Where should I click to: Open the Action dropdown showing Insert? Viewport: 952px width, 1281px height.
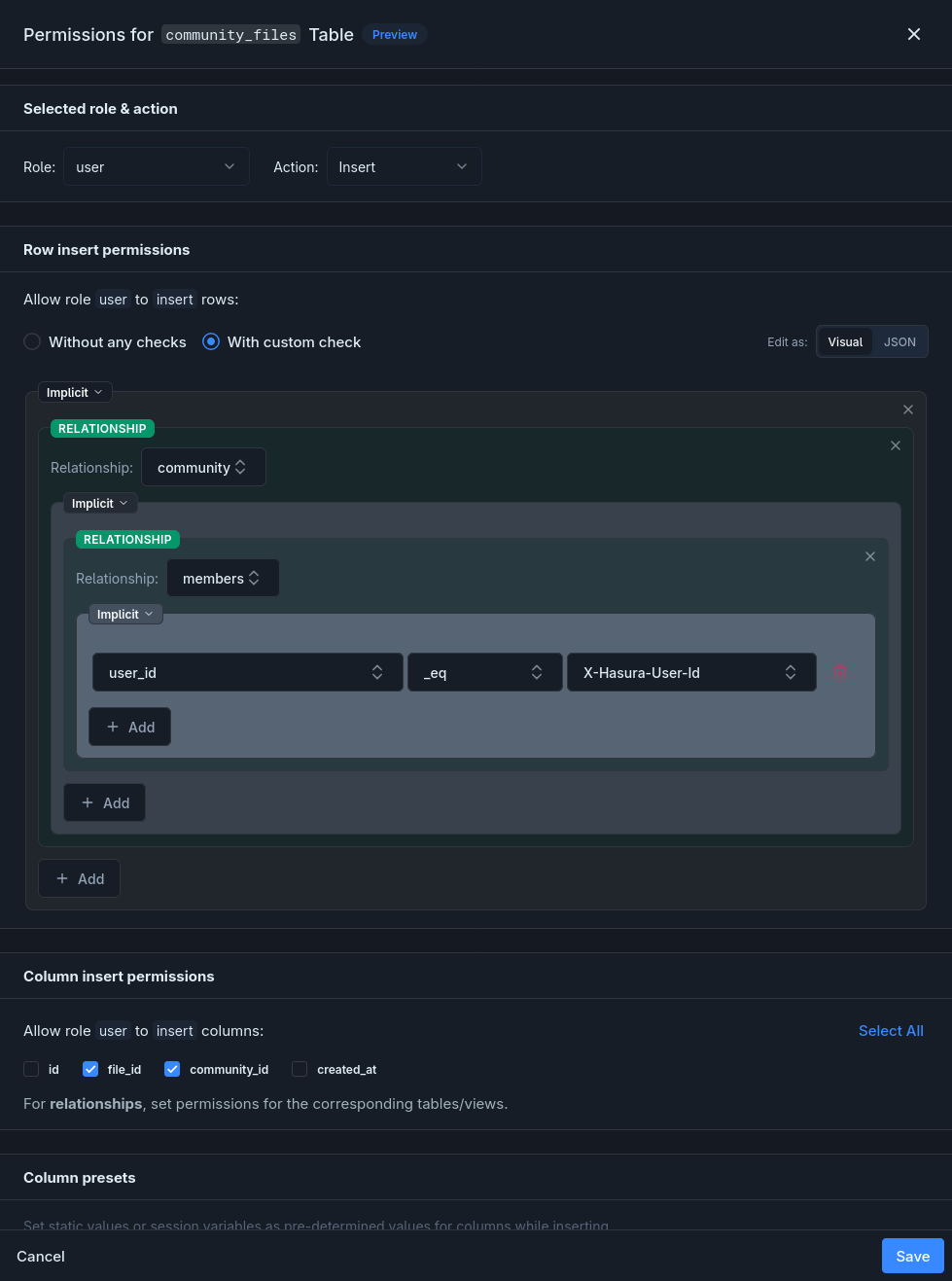[405, 166]
